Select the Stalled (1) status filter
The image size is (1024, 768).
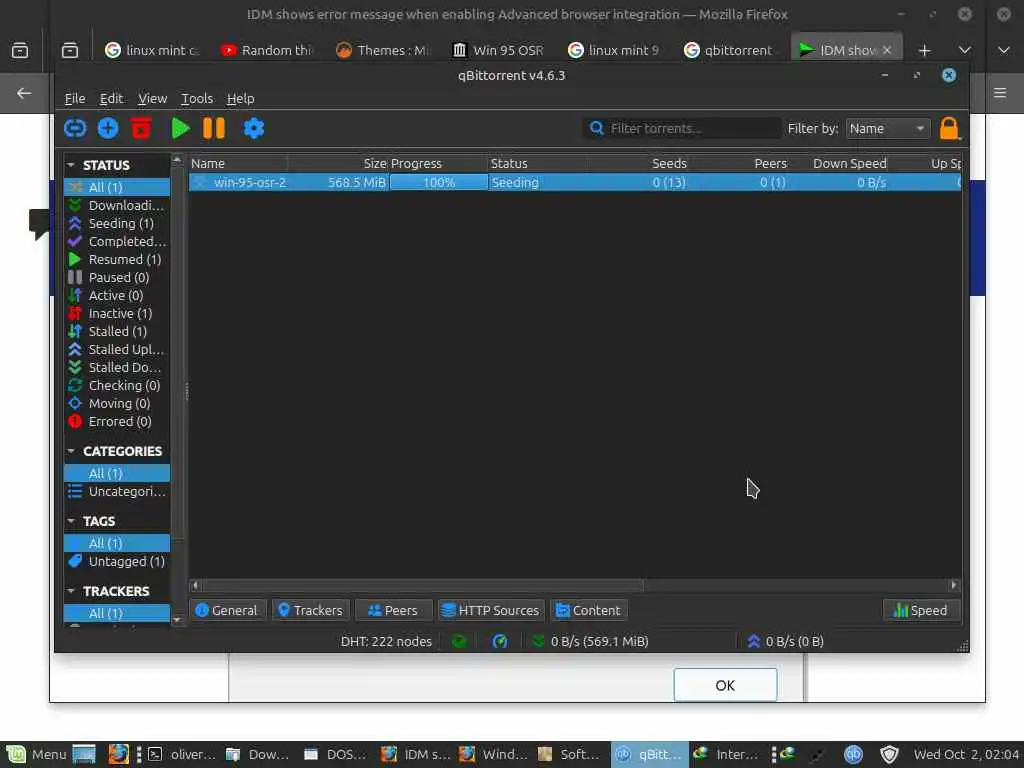pos(117,331)
